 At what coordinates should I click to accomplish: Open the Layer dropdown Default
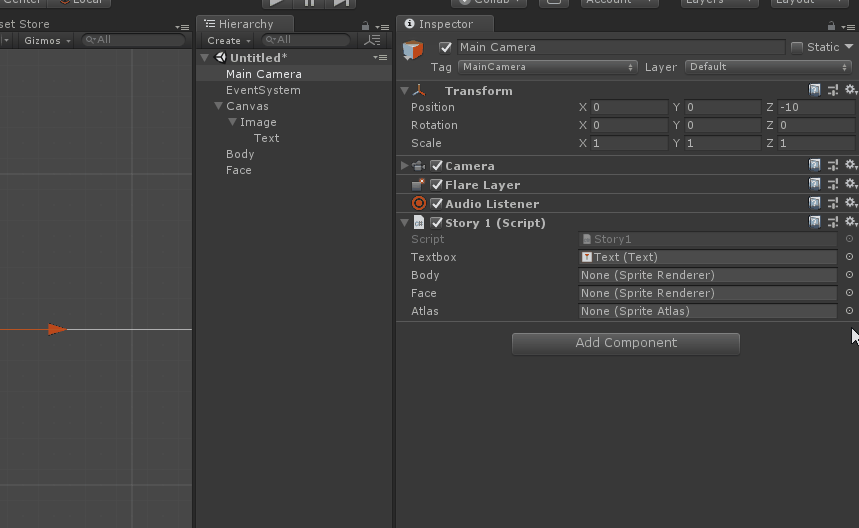768,67
